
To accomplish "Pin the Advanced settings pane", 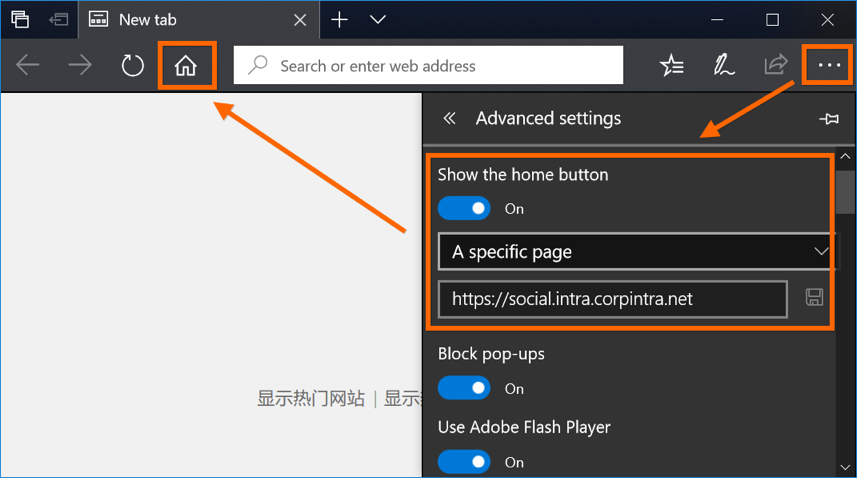I will point(828,119).
